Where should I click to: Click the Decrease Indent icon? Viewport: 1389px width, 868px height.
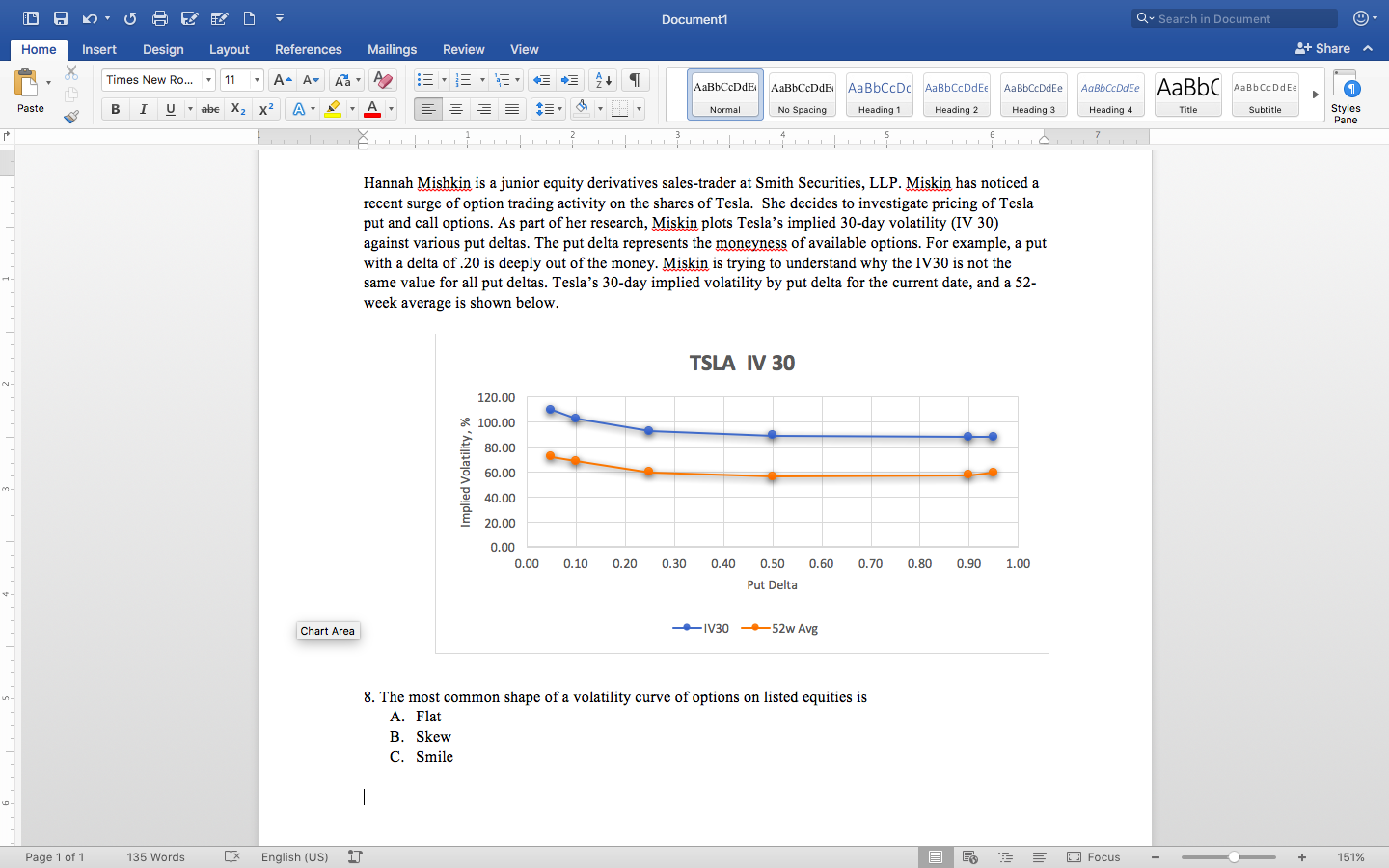click(x=542, y=80)
